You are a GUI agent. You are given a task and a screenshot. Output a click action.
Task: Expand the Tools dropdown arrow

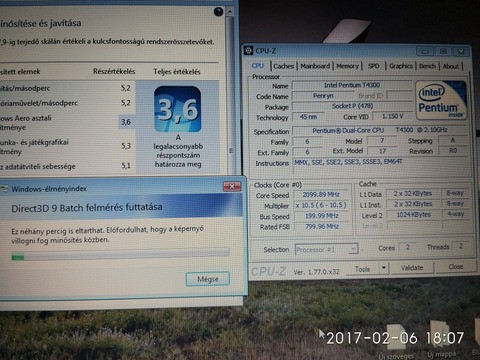pyautogui.click(x=384, y=268)
